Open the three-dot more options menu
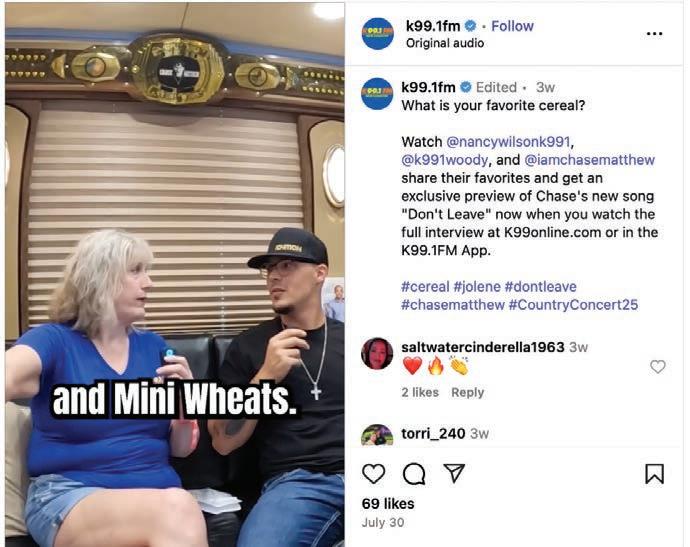This screenshot has height=547, width=690. 654,34
